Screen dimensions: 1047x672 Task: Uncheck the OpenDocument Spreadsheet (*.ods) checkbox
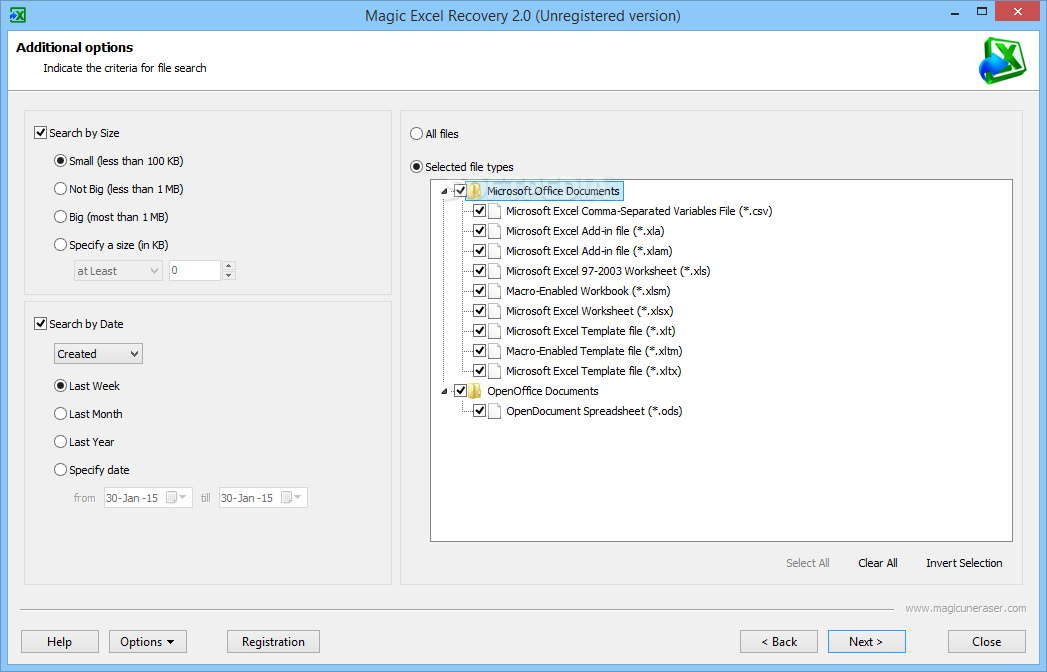pos(479,411)
